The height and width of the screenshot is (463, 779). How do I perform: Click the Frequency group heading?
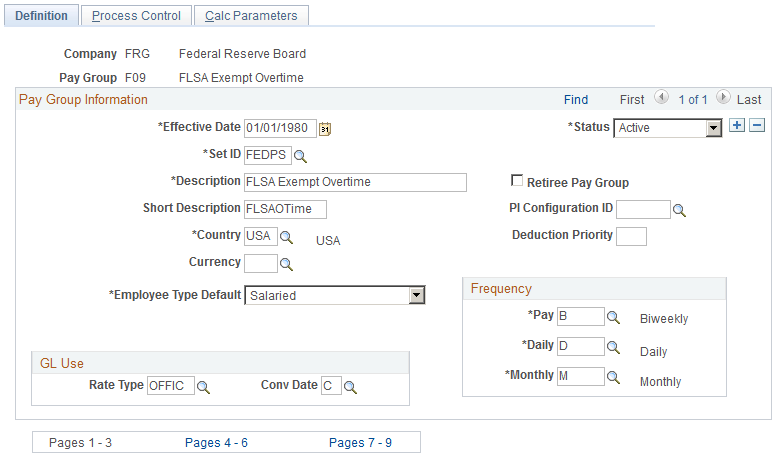point(501,289)
